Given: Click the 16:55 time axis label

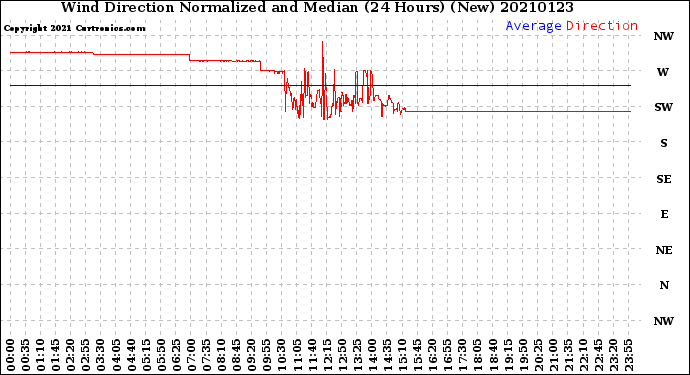Looking at the screenshot, I should (448, 355).
